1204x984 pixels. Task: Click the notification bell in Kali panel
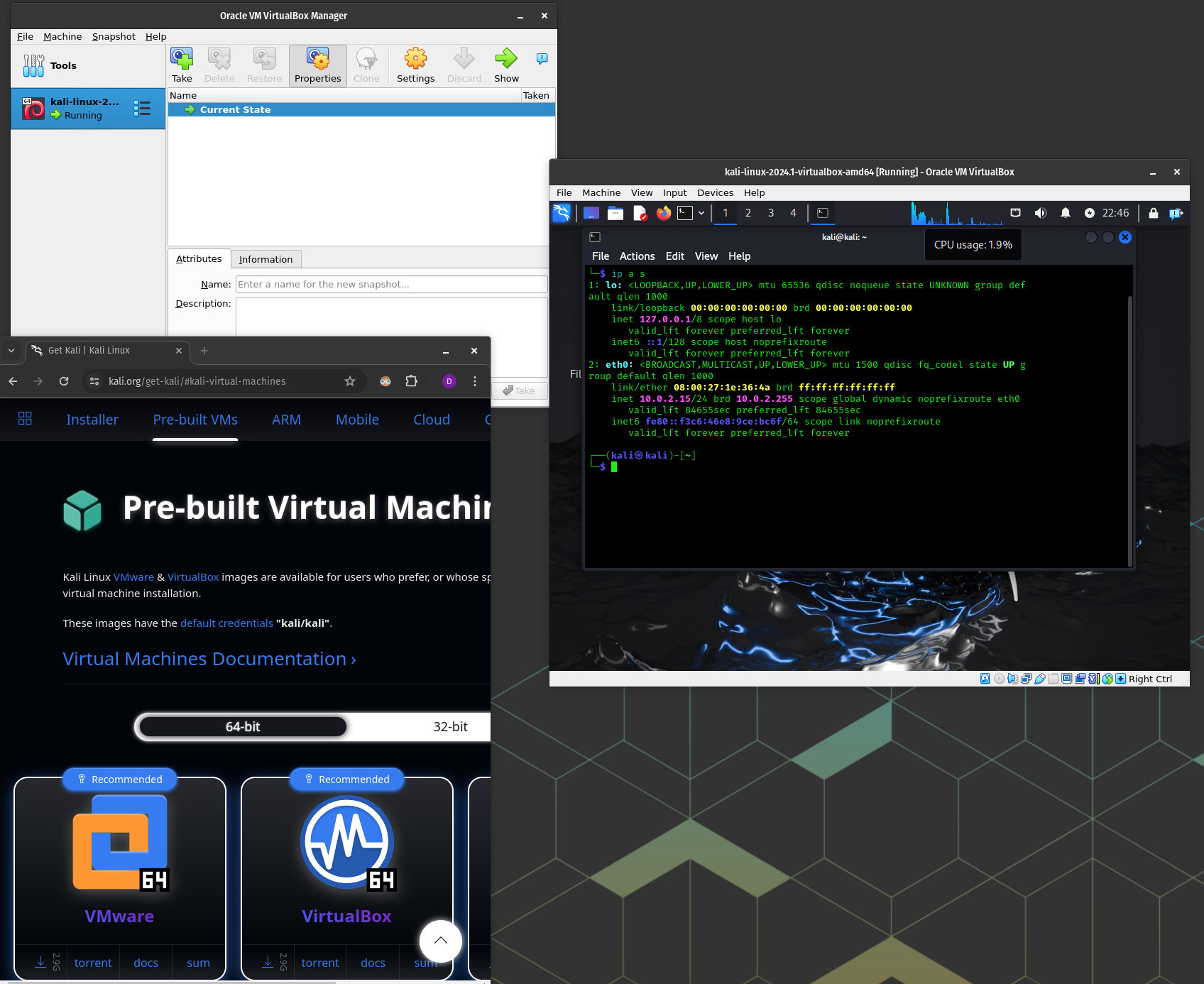click(1066, 213)
